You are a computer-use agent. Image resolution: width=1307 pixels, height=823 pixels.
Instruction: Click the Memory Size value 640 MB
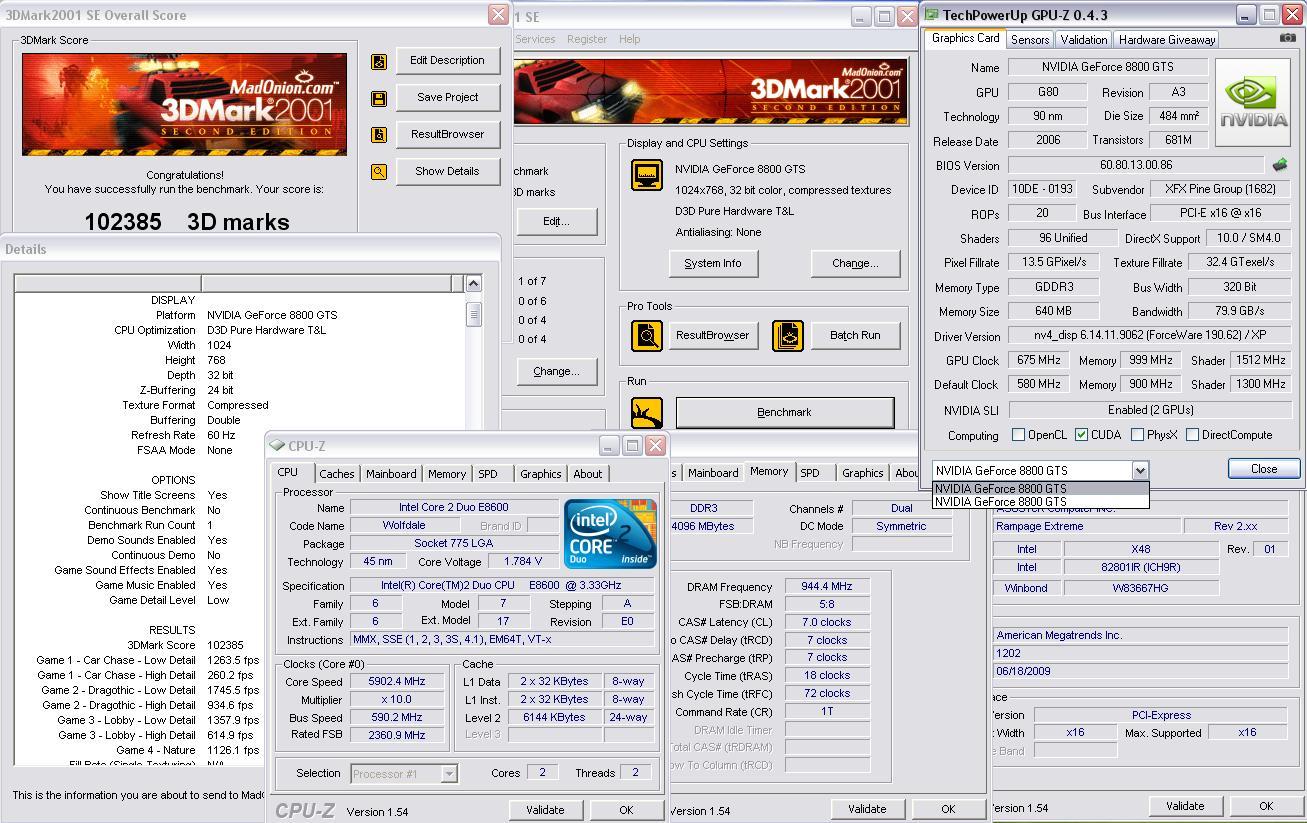1053,311
